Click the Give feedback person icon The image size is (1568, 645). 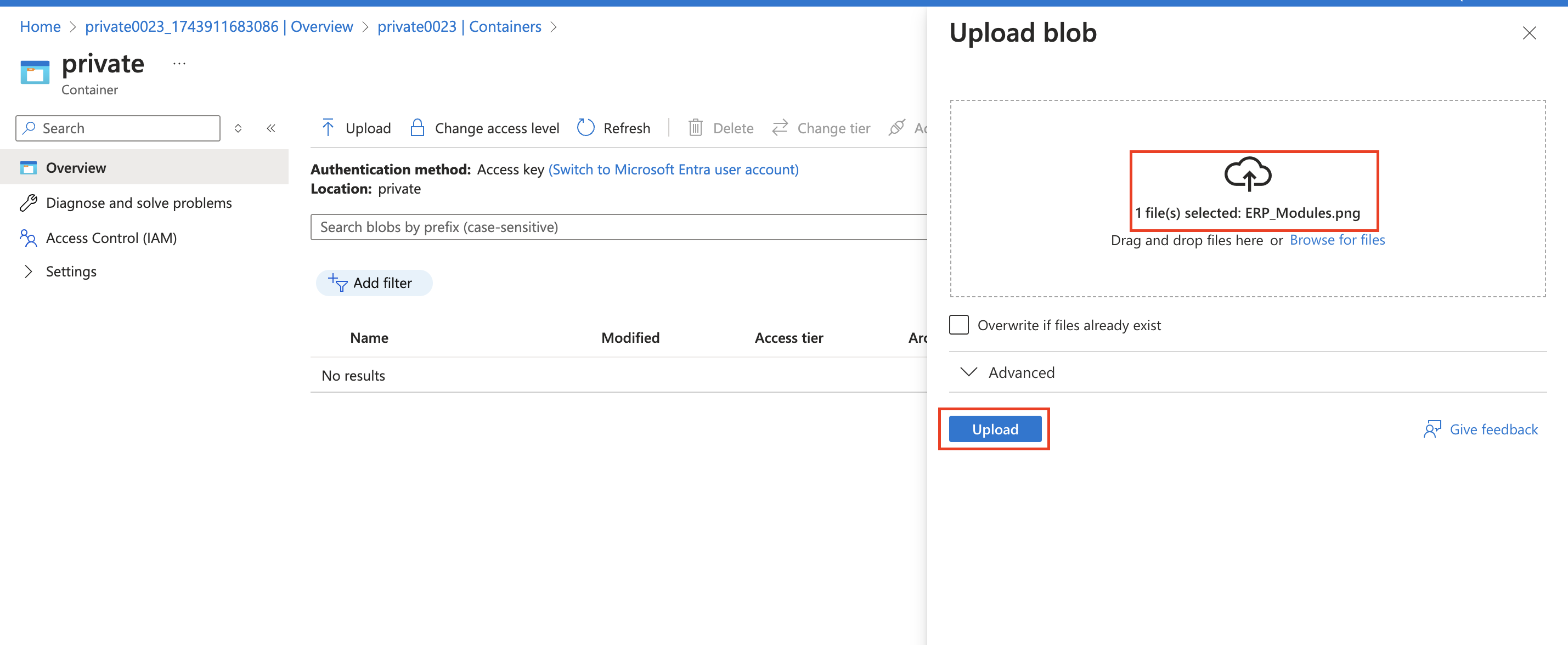point(1431,429)
